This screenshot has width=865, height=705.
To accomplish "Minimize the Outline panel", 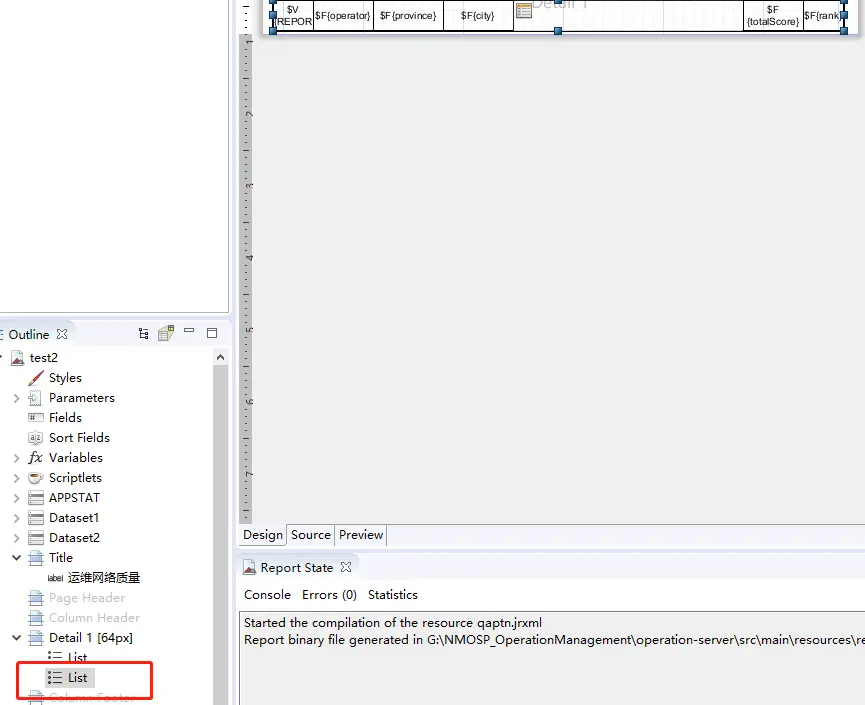I will 189,331.
